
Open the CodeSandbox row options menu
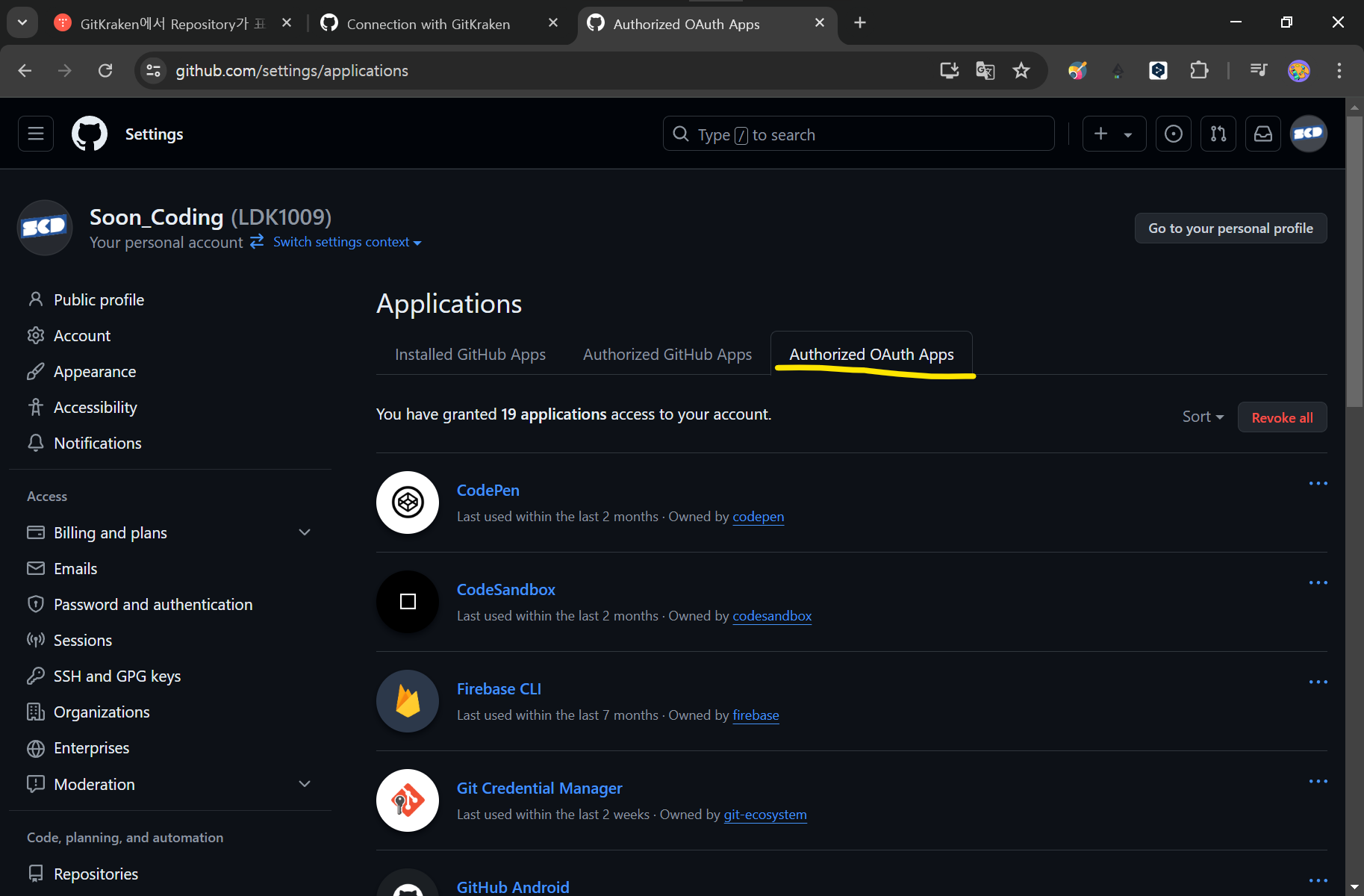coord(1318,583)
